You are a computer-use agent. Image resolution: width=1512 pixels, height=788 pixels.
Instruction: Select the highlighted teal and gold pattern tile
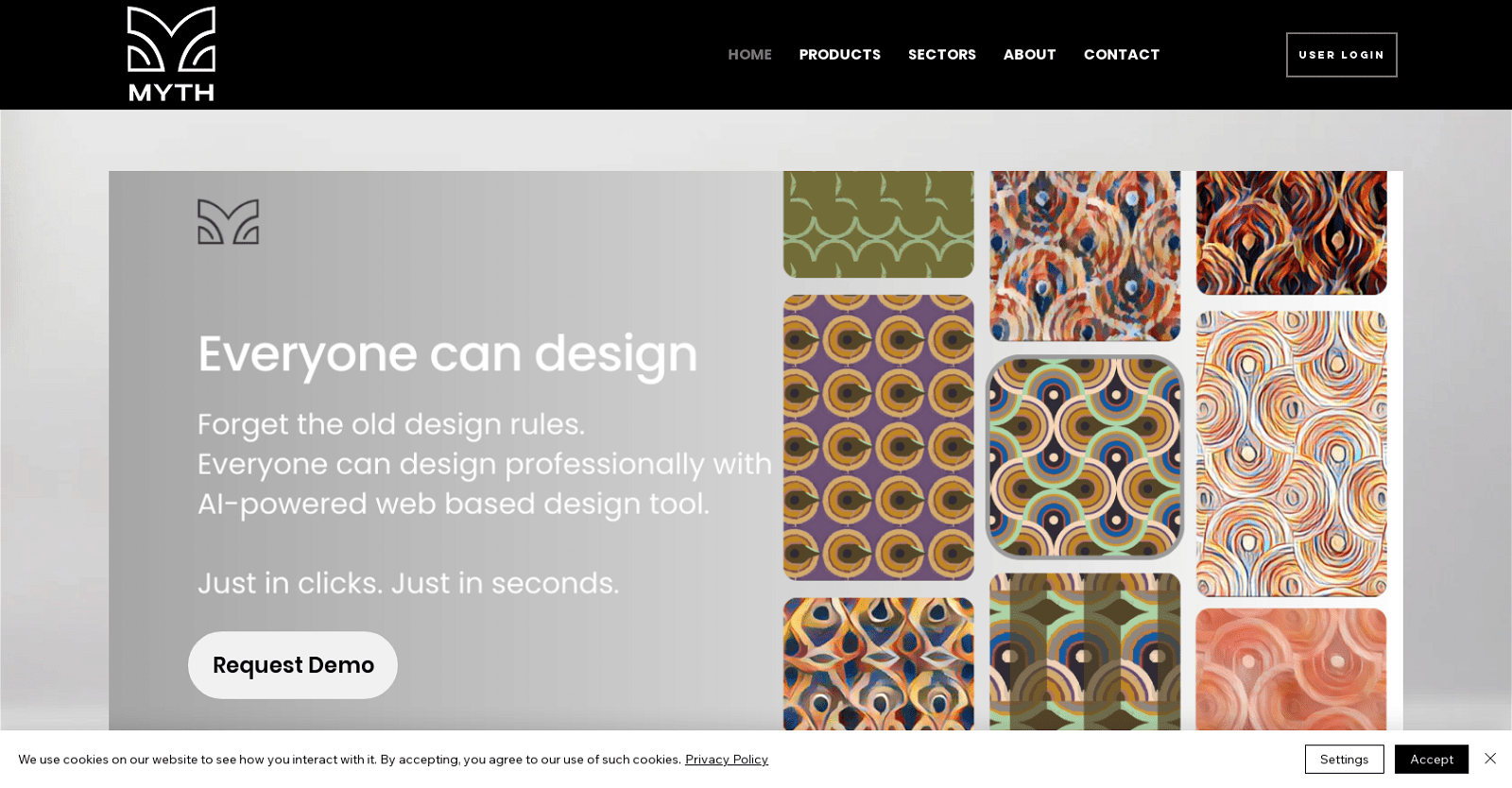pyautogui.click(x=1085, y=457)
